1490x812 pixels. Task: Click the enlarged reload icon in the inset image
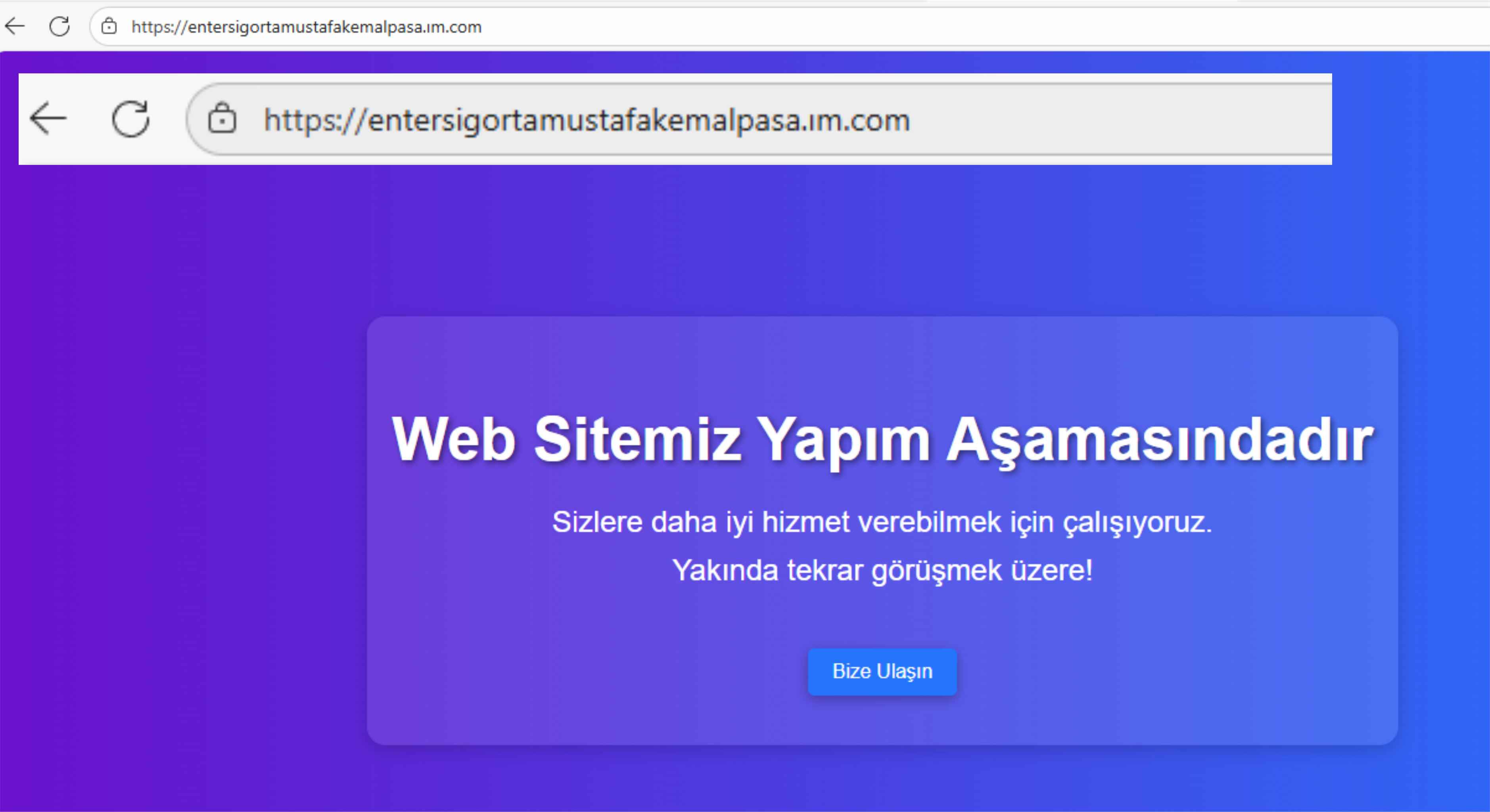click(x=131, y=119)
